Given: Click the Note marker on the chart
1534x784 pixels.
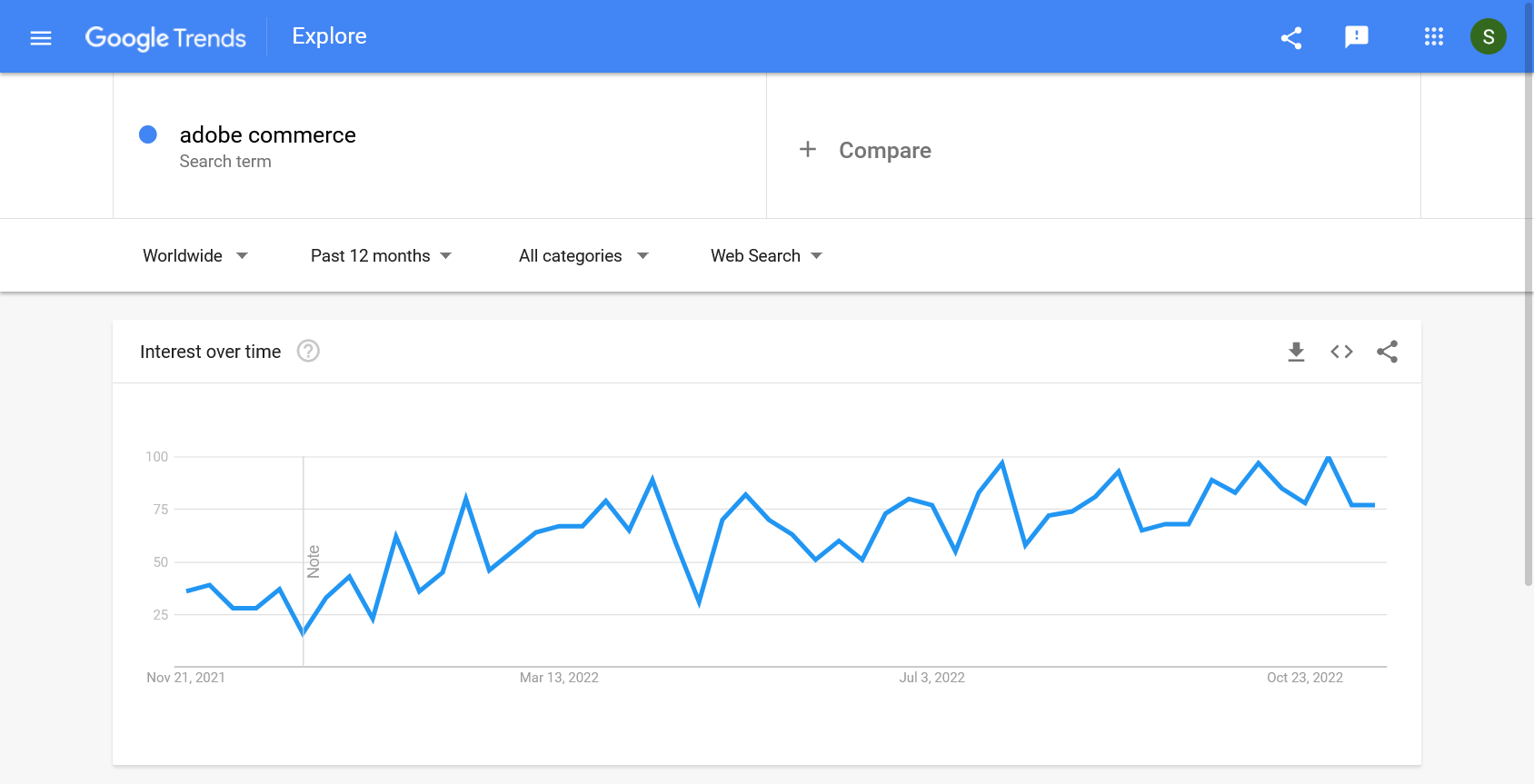Looking at the screenshot, I should [x=314, y=561].
